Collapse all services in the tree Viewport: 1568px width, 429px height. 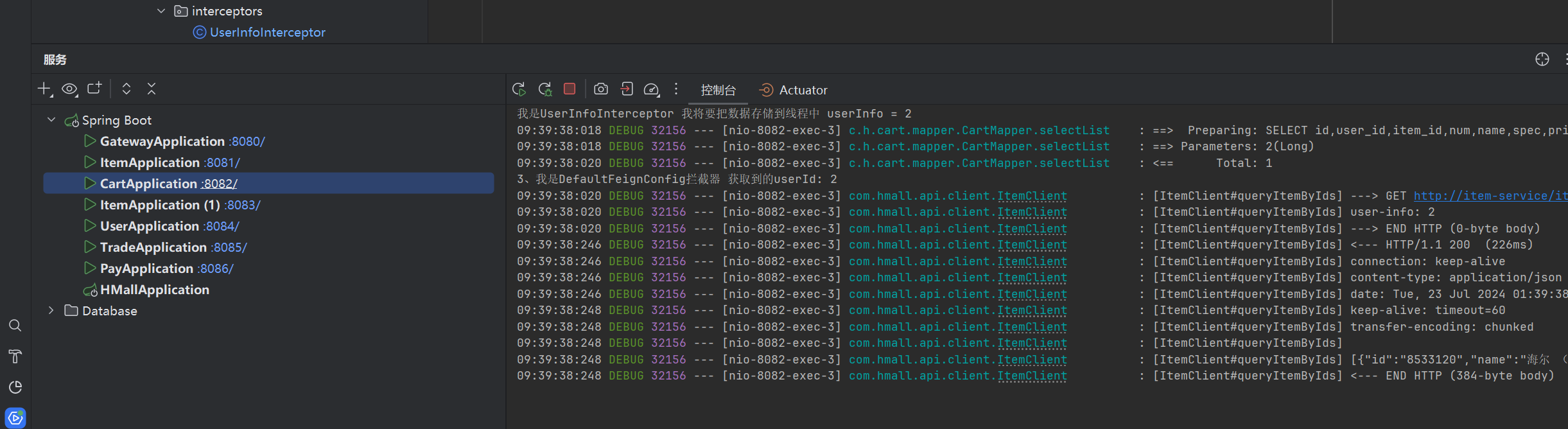click(152, 89)
